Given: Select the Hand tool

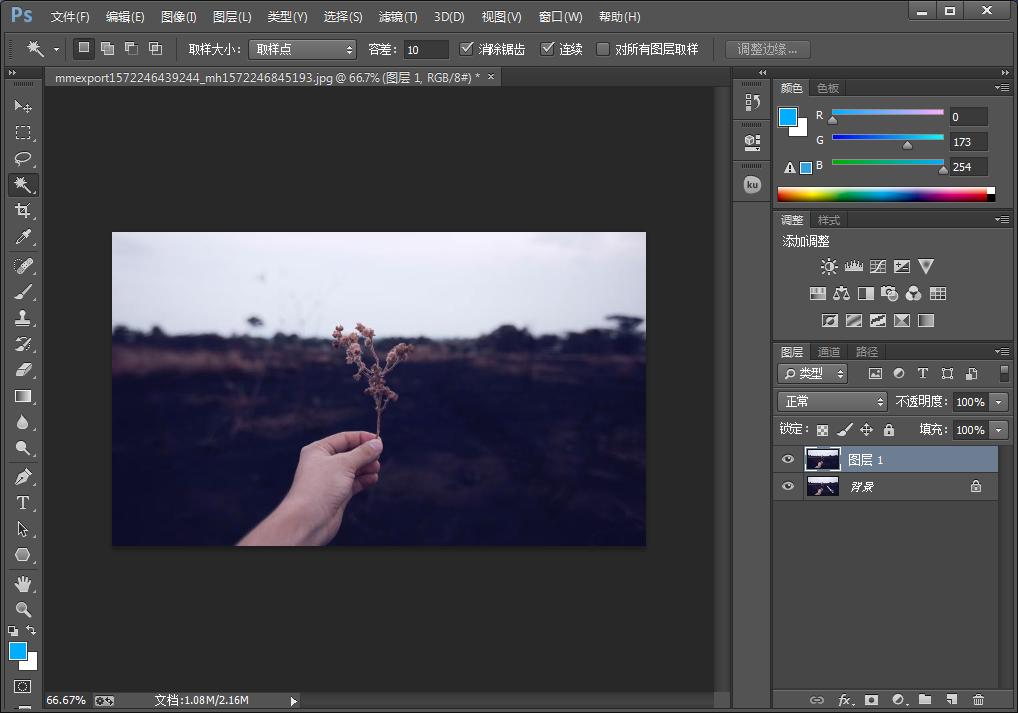Looking at the screenshot, I should point(22,583).
